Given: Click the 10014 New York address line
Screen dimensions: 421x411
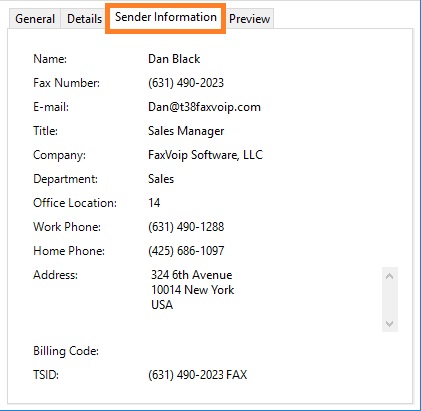Looking at the screenshot, I should (x=193, y=290).
